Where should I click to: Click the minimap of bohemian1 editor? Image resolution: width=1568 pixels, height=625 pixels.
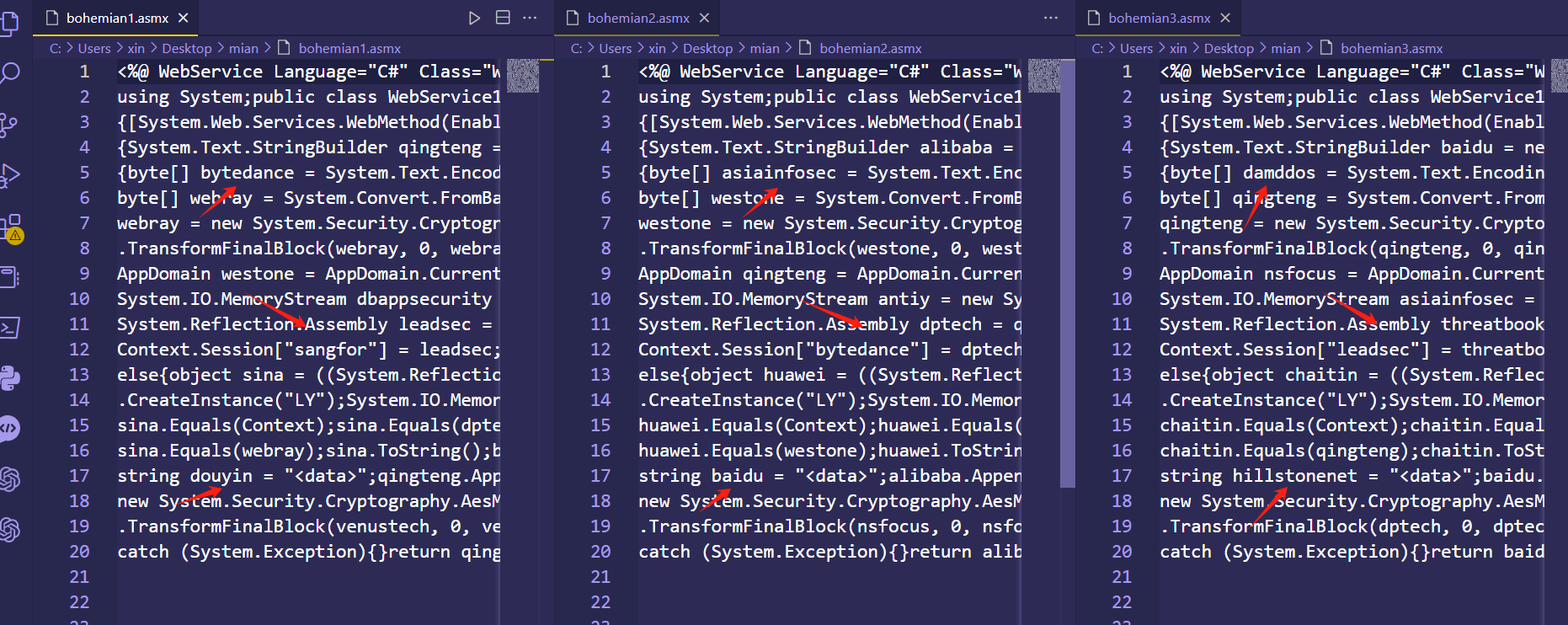click(522, 76)
